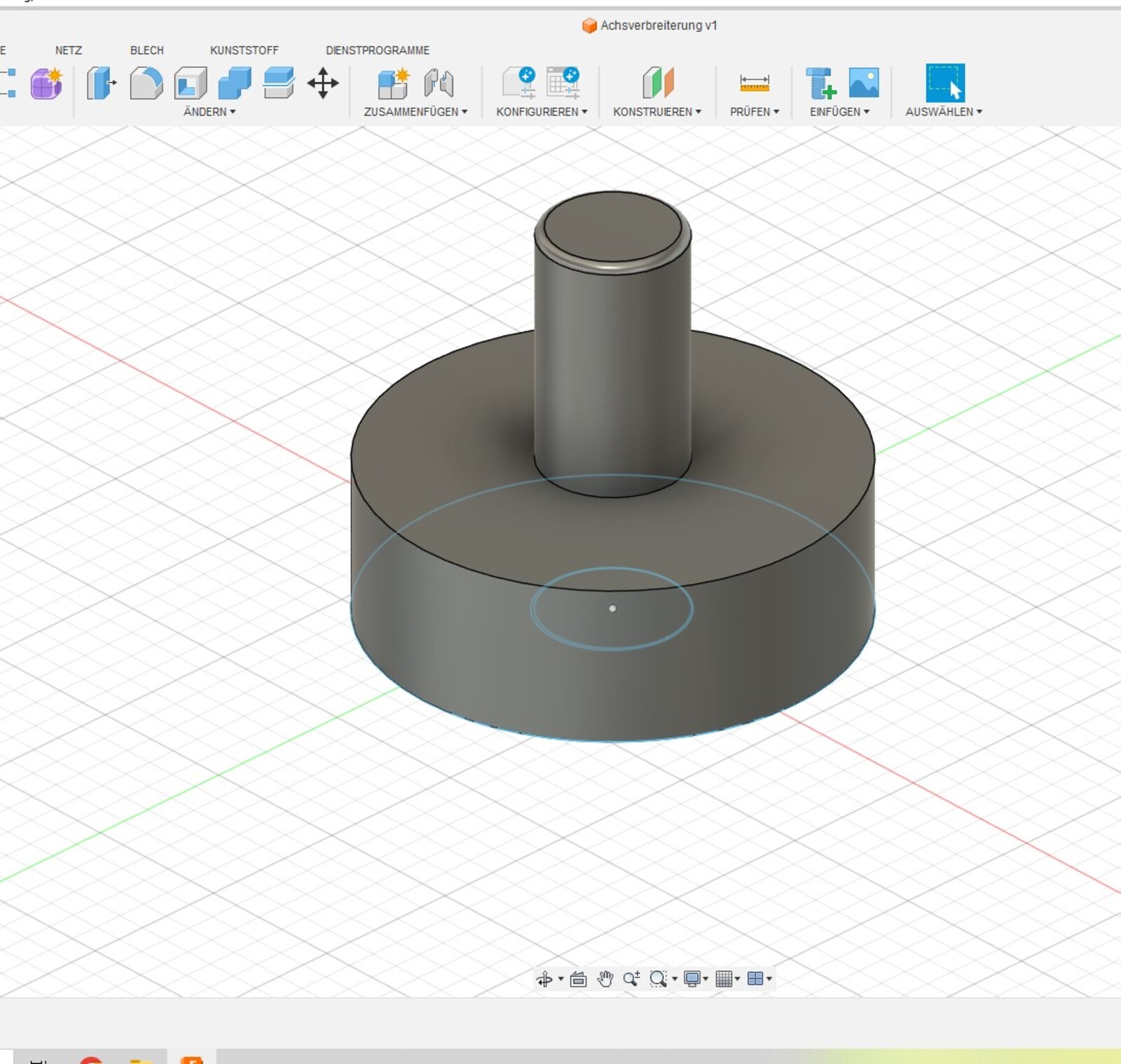Select the Shell tool icon
This screenshot has width=1121, height=1064.
tap(191, 83)
